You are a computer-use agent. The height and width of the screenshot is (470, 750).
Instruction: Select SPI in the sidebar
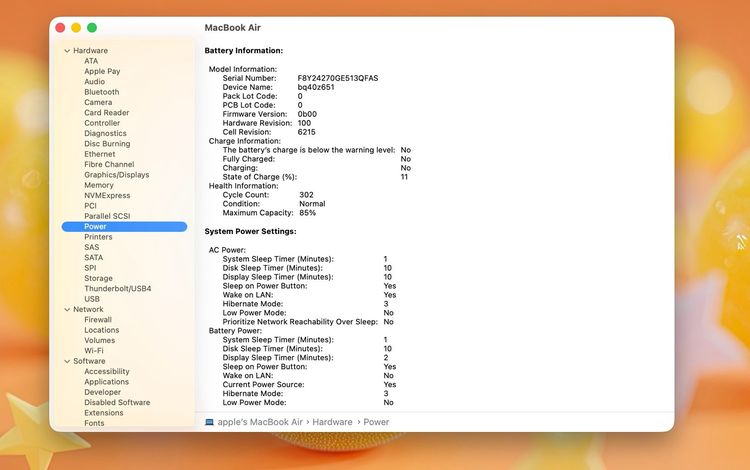pos(90,268)
